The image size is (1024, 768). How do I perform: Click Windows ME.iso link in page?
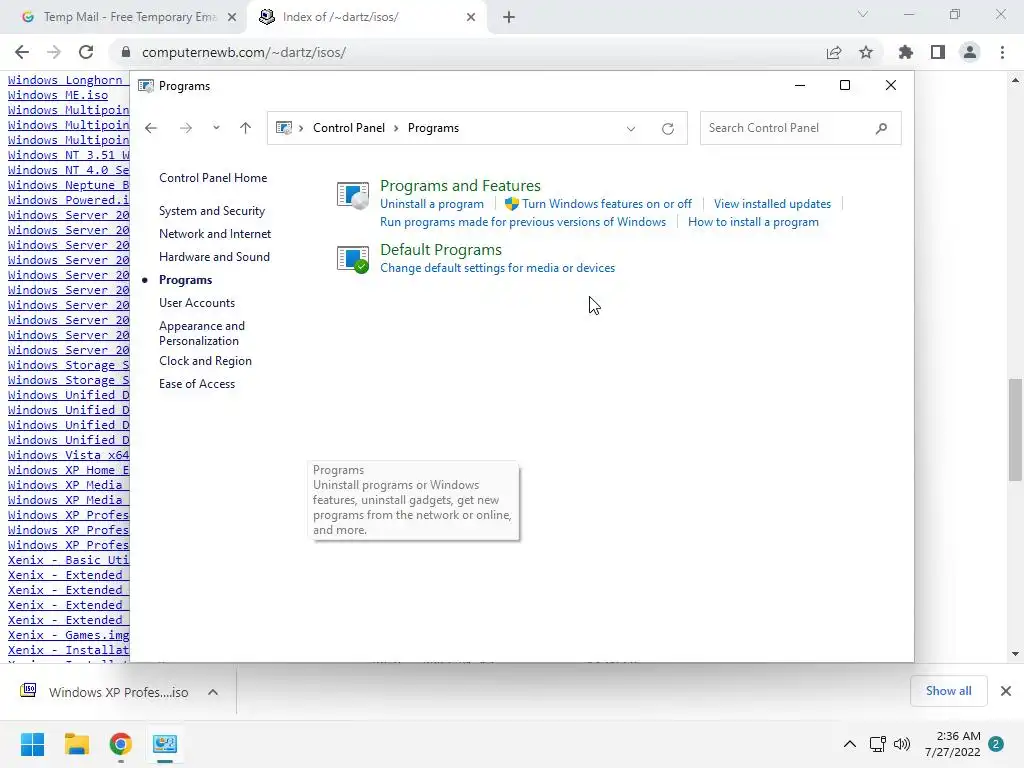pyautogui.click(x=58, y=95)
